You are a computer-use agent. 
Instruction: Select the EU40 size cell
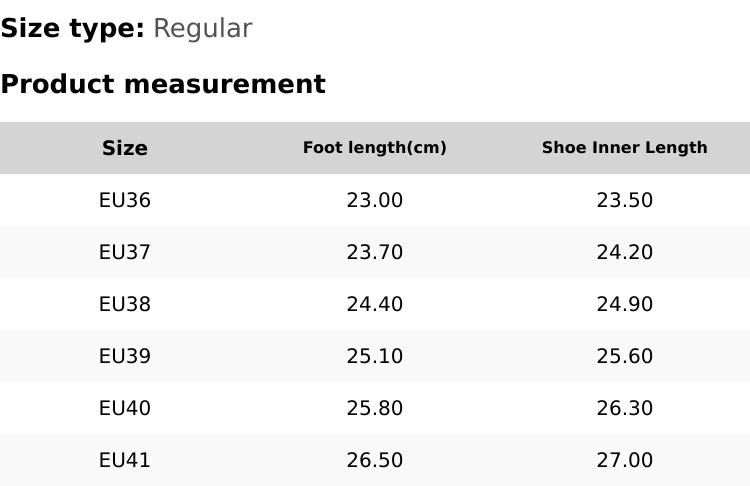click(x=125, y=408)
